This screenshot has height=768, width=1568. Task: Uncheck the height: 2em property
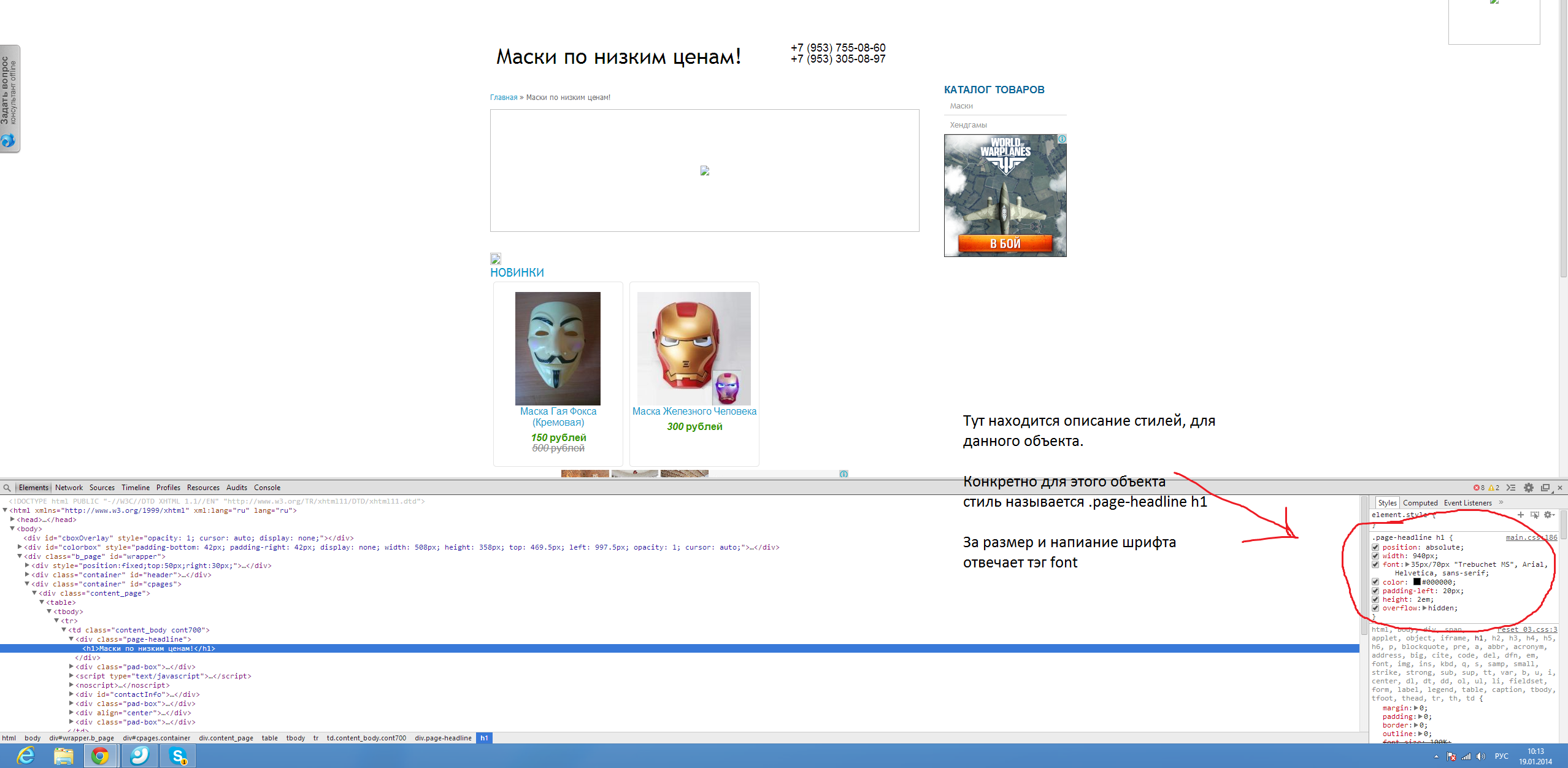coord(1375,599)
